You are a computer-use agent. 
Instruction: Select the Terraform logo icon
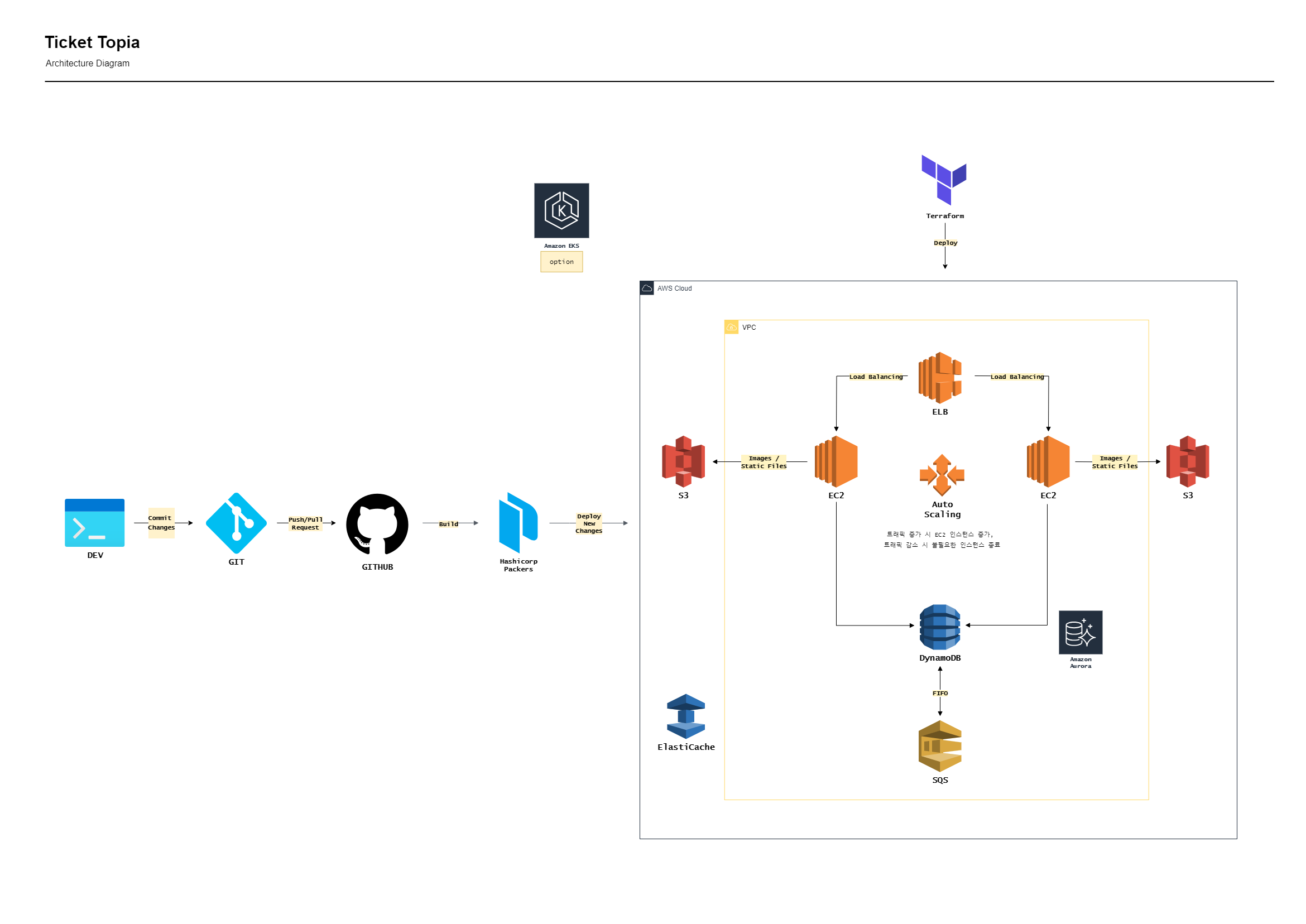[x=944, y=179]
